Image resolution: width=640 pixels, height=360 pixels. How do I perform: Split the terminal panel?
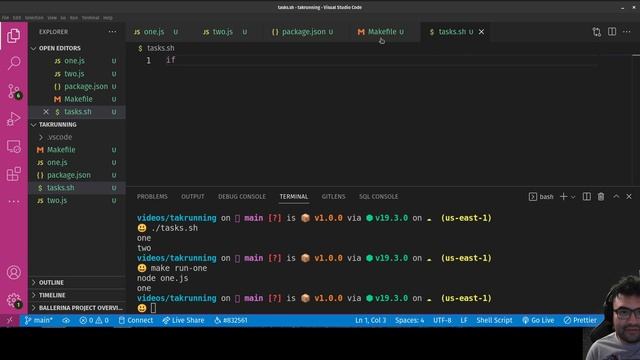(587, 197)
